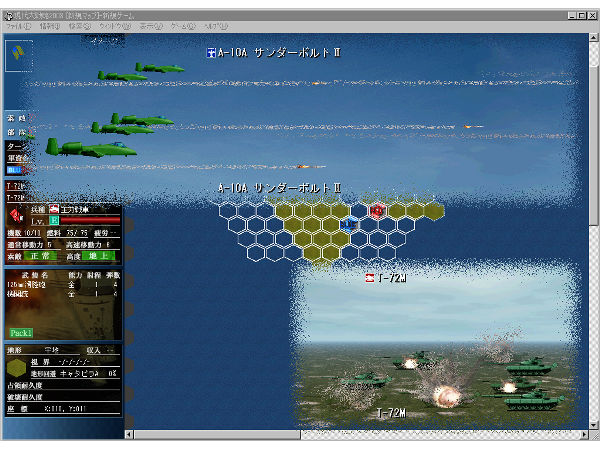Open the ゲーム(G) menu
This screenshot has height=450, width=600.
pos(183,26)
